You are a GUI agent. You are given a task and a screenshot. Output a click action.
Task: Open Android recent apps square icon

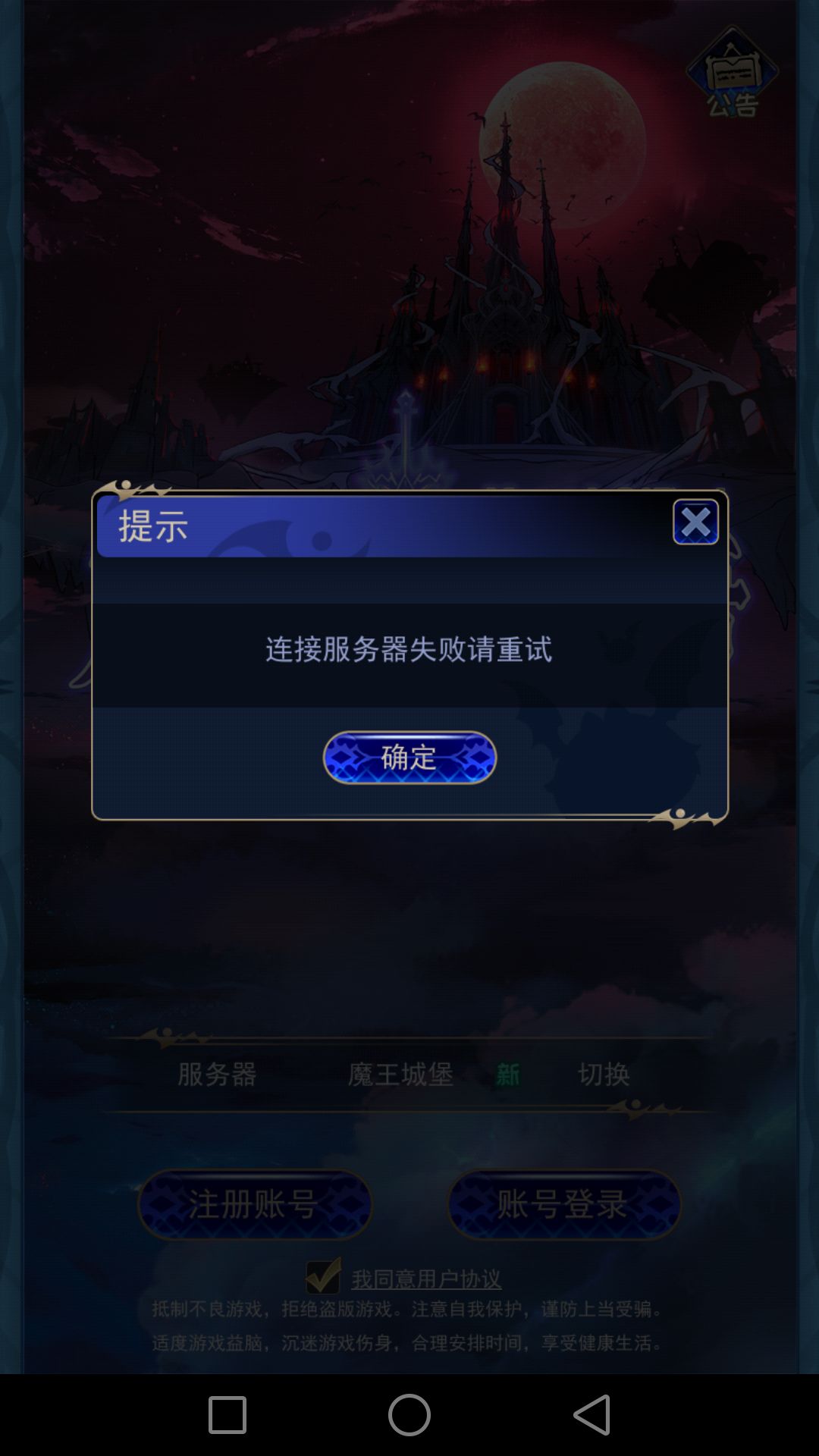(227, 1415)
